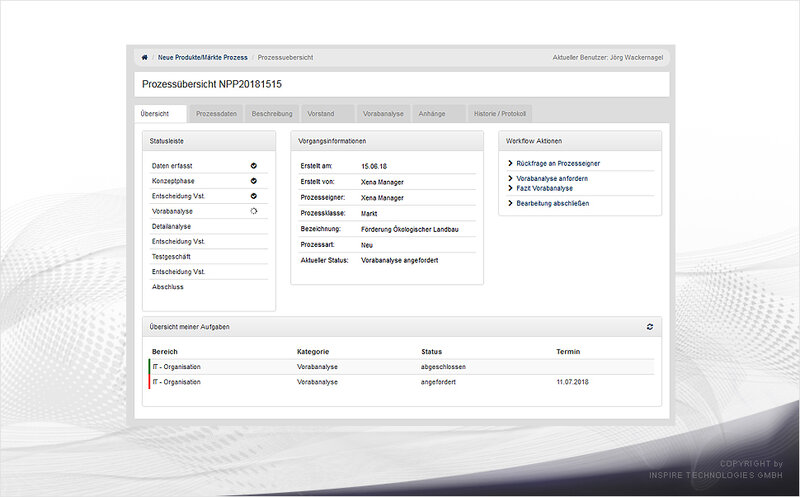Viewport: 800px width, 497px height.
Task: Click Rückfrage an Prozesseigner action
Action: pyautogui.click(x=558, y=164)
